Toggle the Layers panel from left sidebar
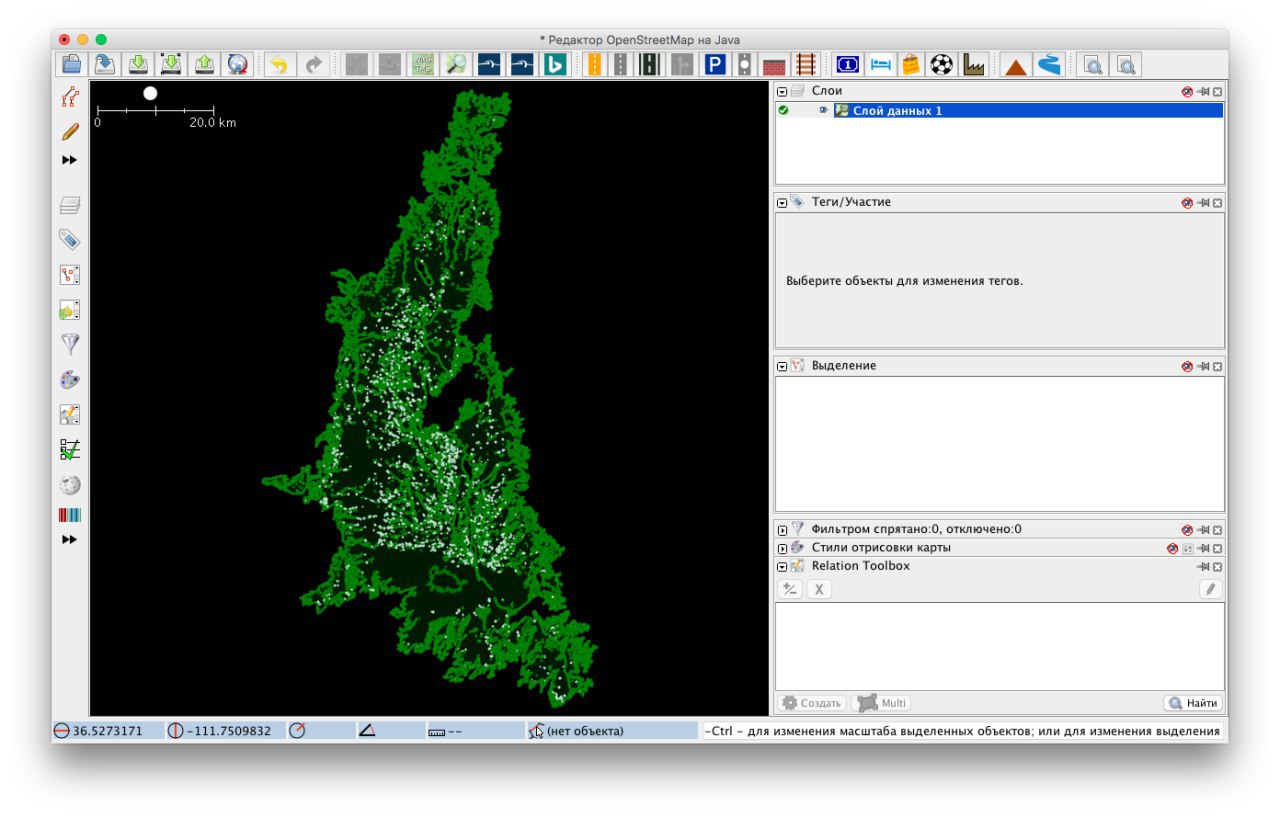Screen dimensions: 1280x817 pos(69,206)
